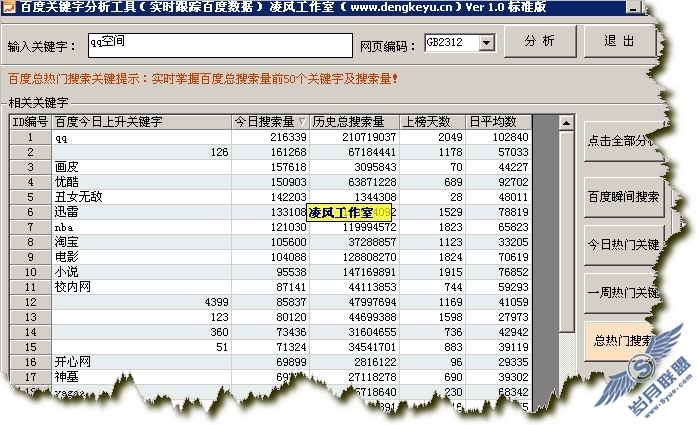The height and width of the screenshot is (425, 698).
Task: Click the 百度瞬间搜索 button
Action: [624, 197]
